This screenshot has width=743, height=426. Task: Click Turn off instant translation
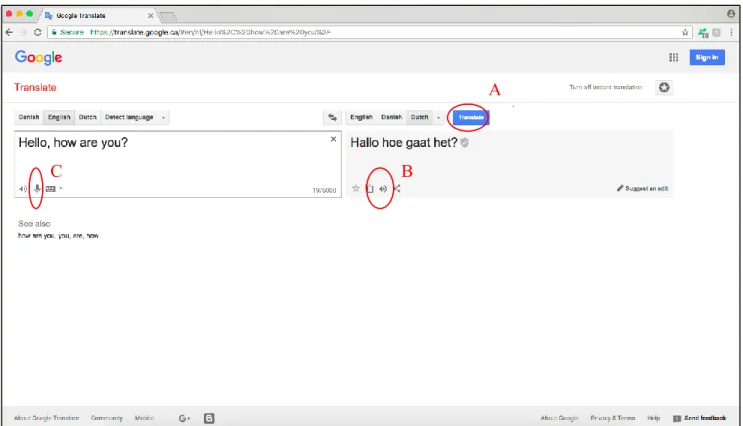pyautogui.click(x=606, y=87)
